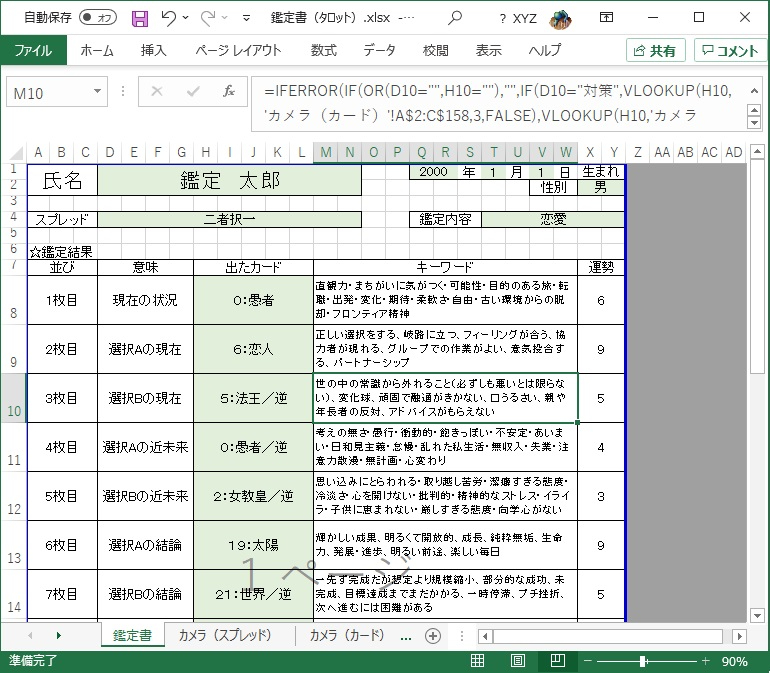This screenshot has height=673, width=770.
Task: Click the Save floppy disk icon
Action: (x=140, y=19)
